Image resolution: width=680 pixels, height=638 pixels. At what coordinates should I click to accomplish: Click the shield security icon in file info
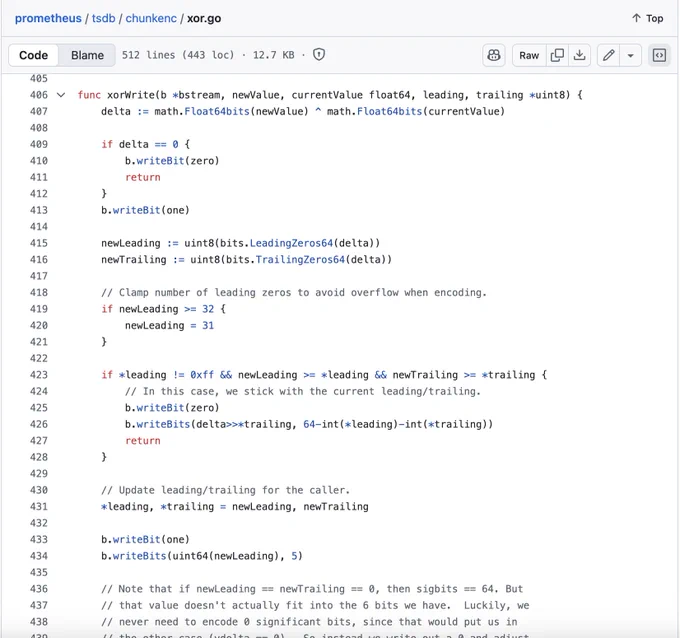319,55
